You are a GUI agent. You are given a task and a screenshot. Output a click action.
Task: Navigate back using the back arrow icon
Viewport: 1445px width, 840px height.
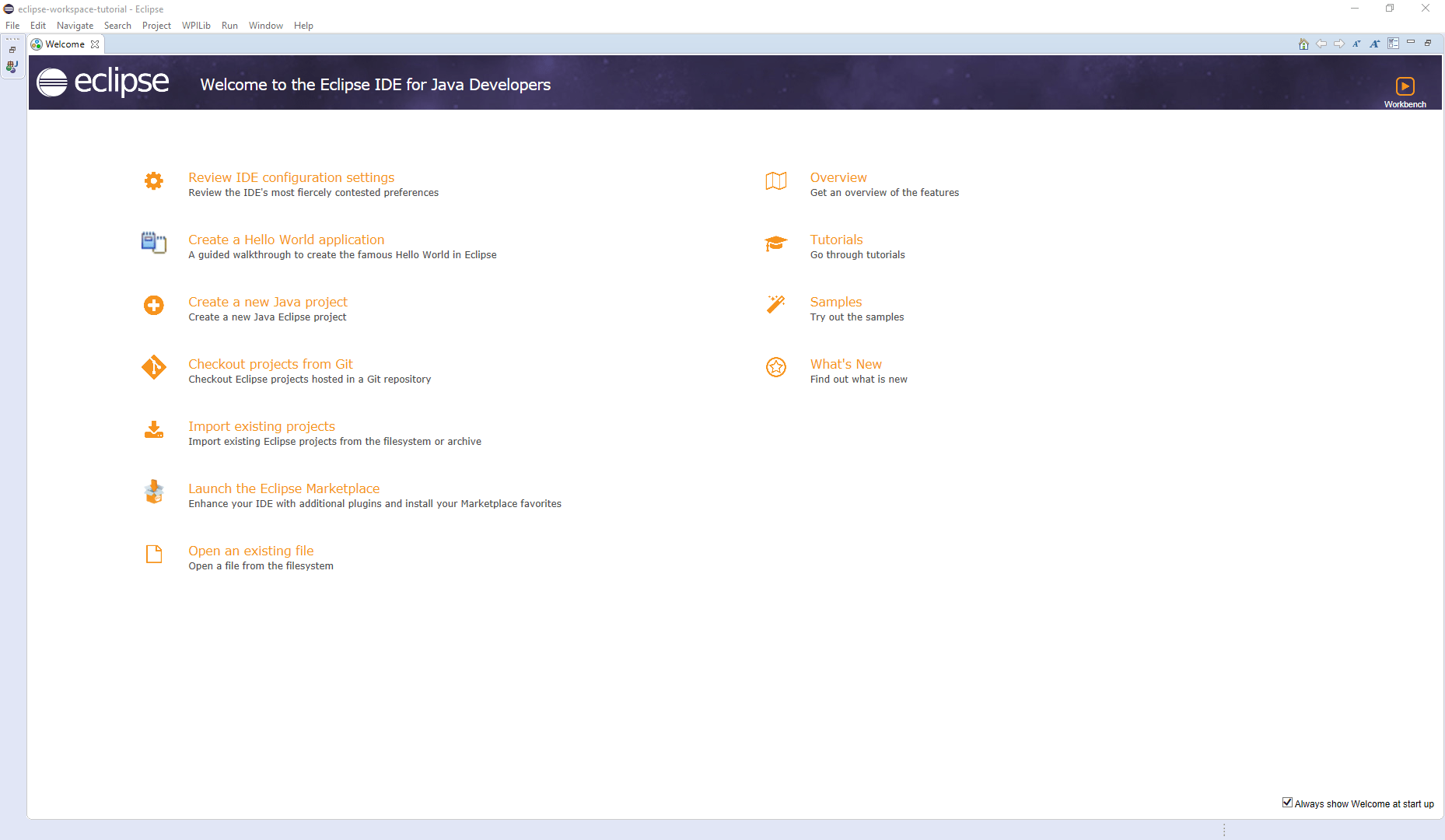tap(1321, 44)
